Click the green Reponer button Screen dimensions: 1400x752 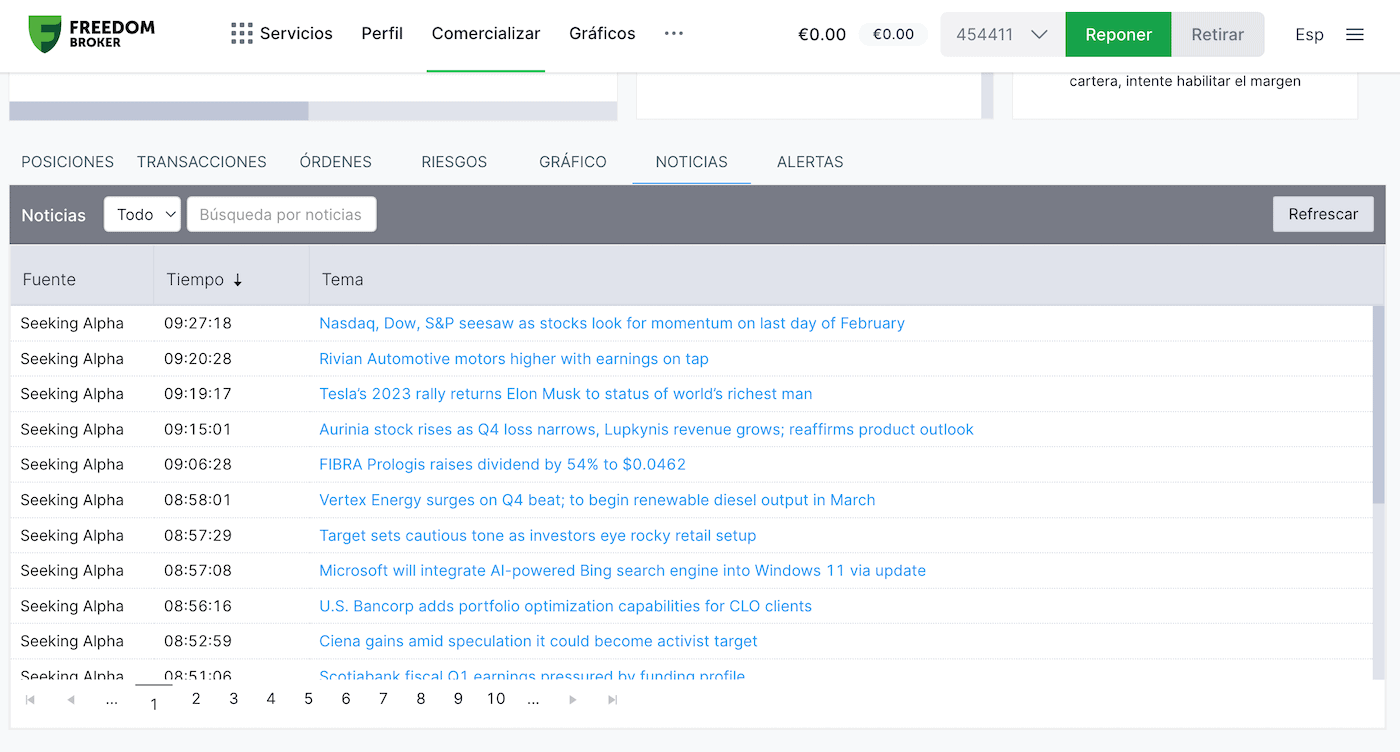(1118, 34)
